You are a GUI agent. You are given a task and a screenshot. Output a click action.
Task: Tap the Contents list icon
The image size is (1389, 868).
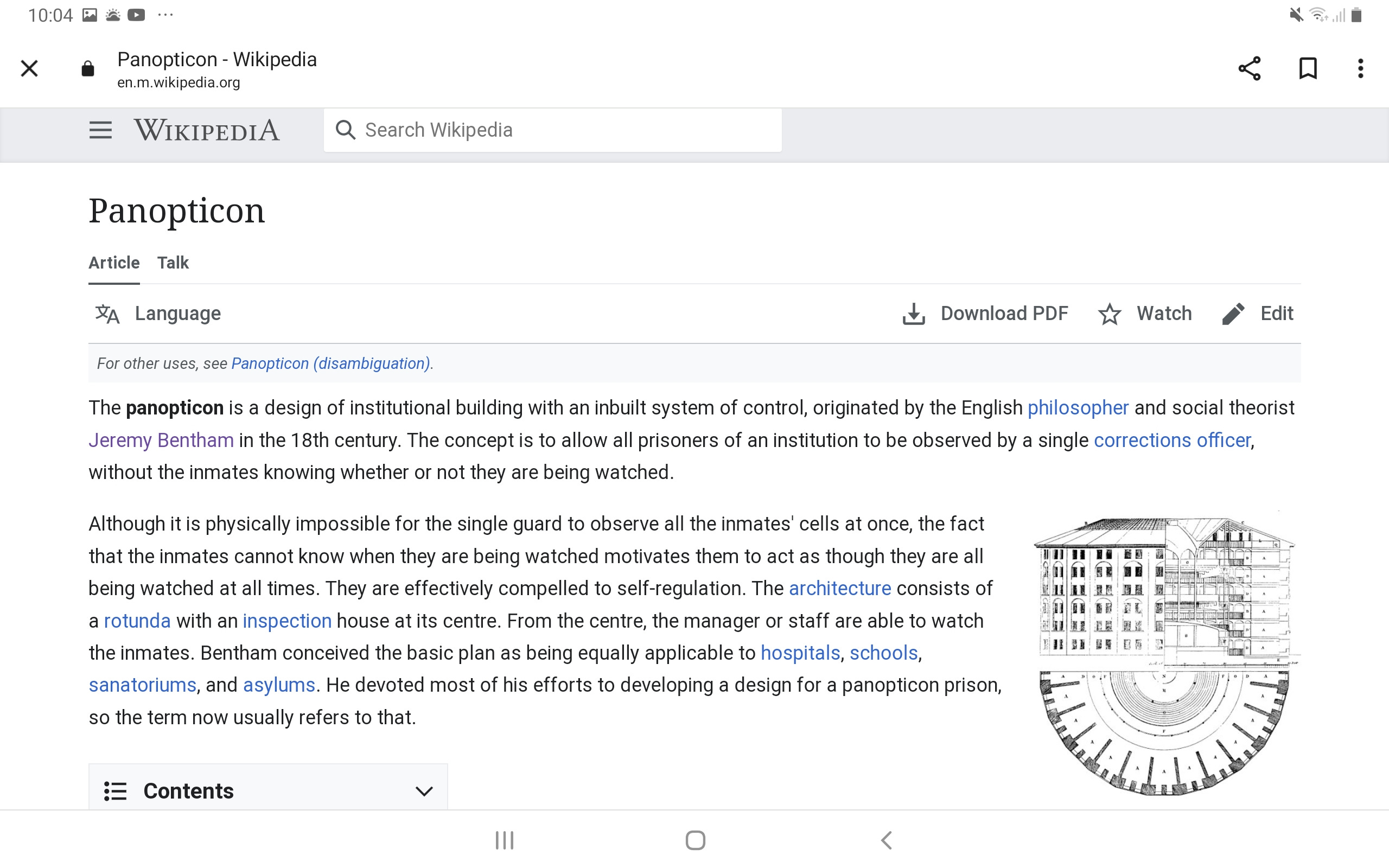point(115,791)
